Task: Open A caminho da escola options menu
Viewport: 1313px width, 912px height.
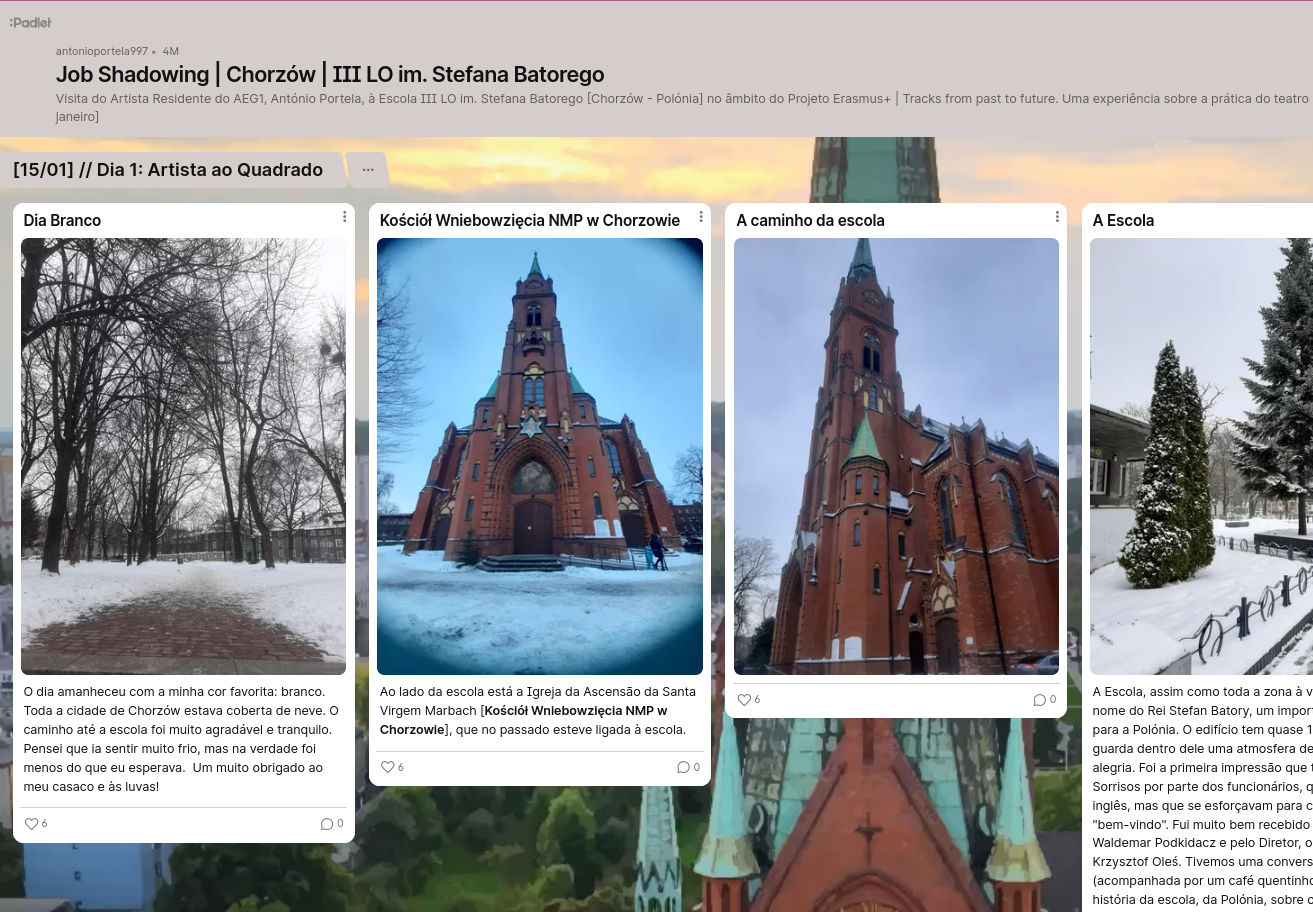Action: [x=1056, y=217]
